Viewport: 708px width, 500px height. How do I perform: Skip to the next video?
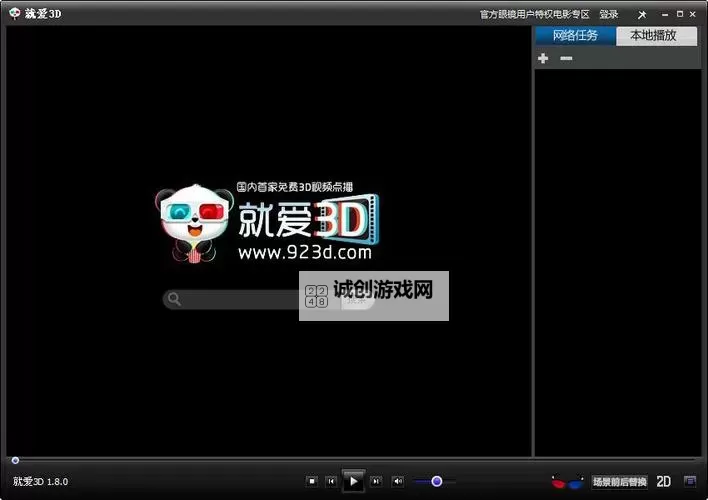click(376, 481)
